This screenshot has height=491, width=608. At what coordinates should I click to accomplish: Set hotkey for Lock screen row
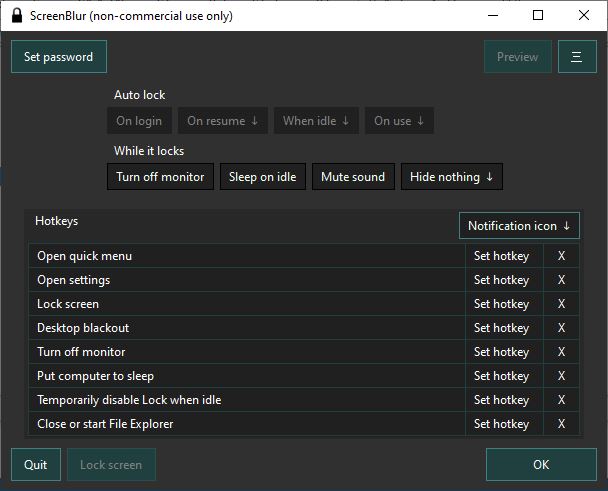pyautogui.click(x=504, y=304)
